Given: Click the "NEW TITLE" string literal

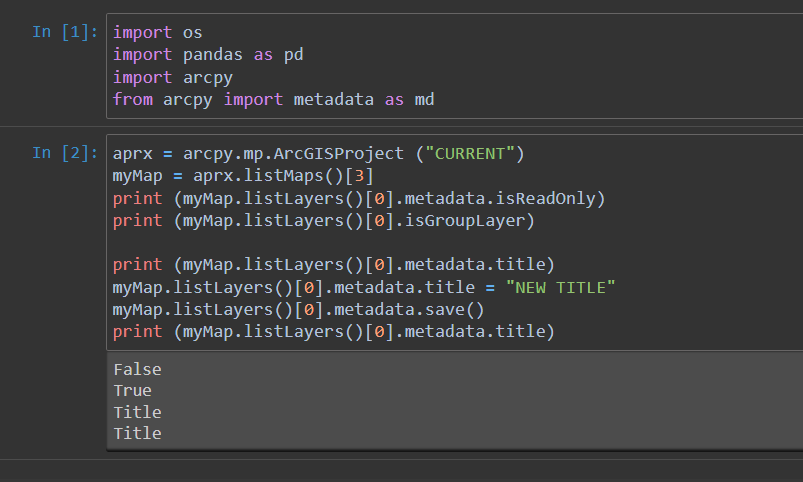Looking at the screenshot, I should point(560,287).
